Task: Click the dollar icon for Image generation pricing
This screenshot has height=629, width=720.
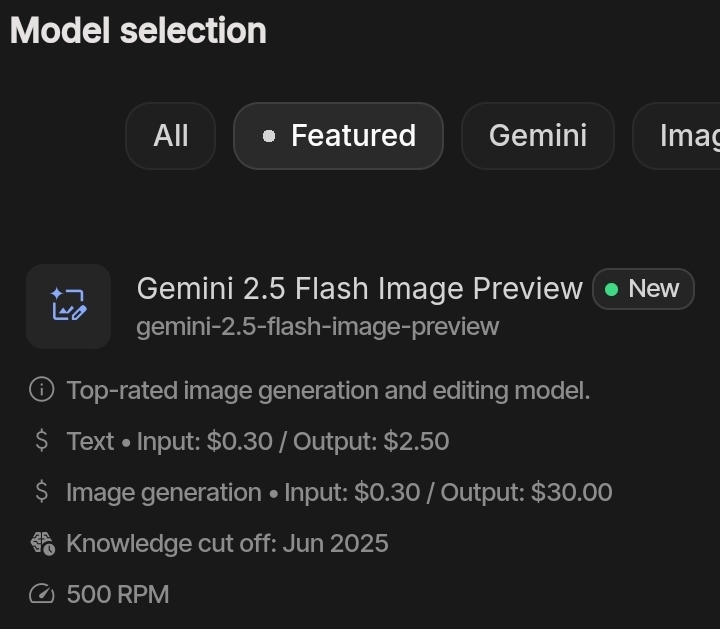Action: point(41,492)
